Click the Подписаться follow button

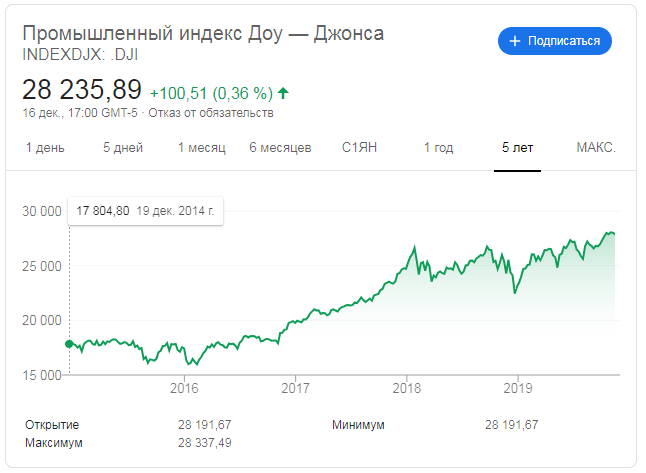[555, 41]
